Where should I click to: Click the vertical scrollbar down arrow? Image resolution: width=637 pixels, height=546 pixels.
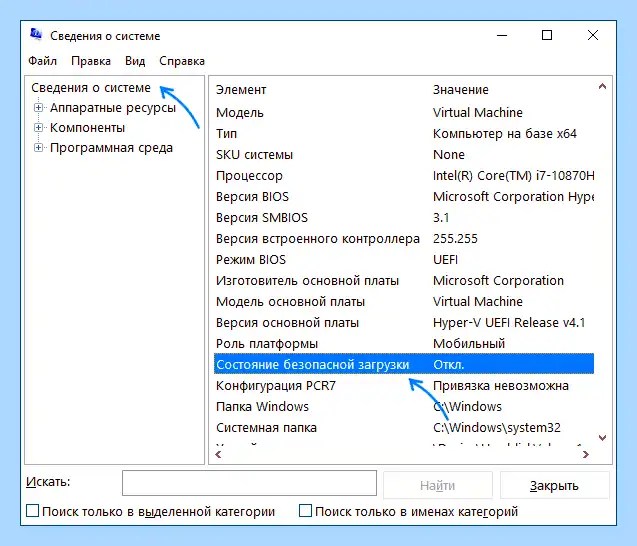click(602, 438)
